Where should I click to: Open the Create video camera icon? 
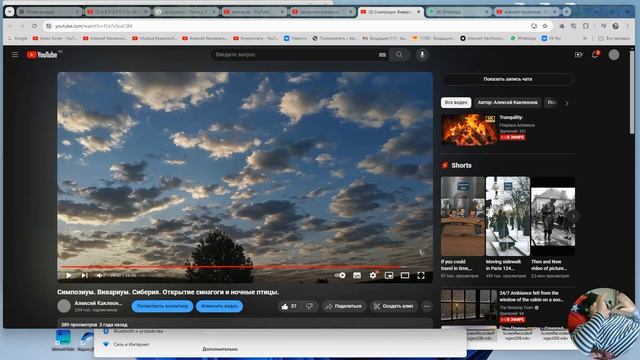[x=578, y=55]
